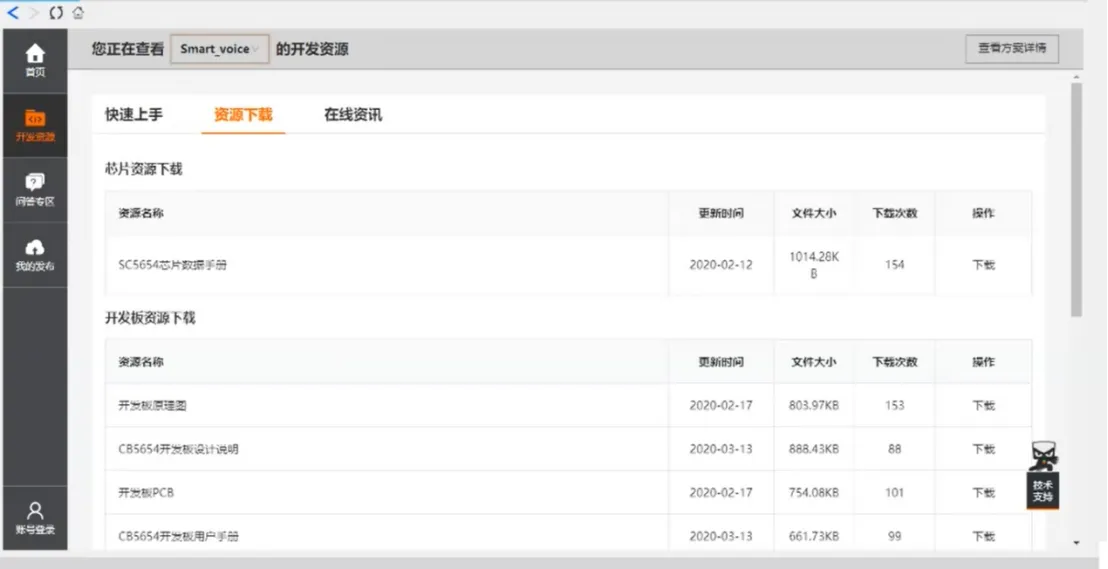The height and width of the screenshot is (569, 1108).
Task: Select 开发资源 in the left sidebar
Action: point(35,126)
